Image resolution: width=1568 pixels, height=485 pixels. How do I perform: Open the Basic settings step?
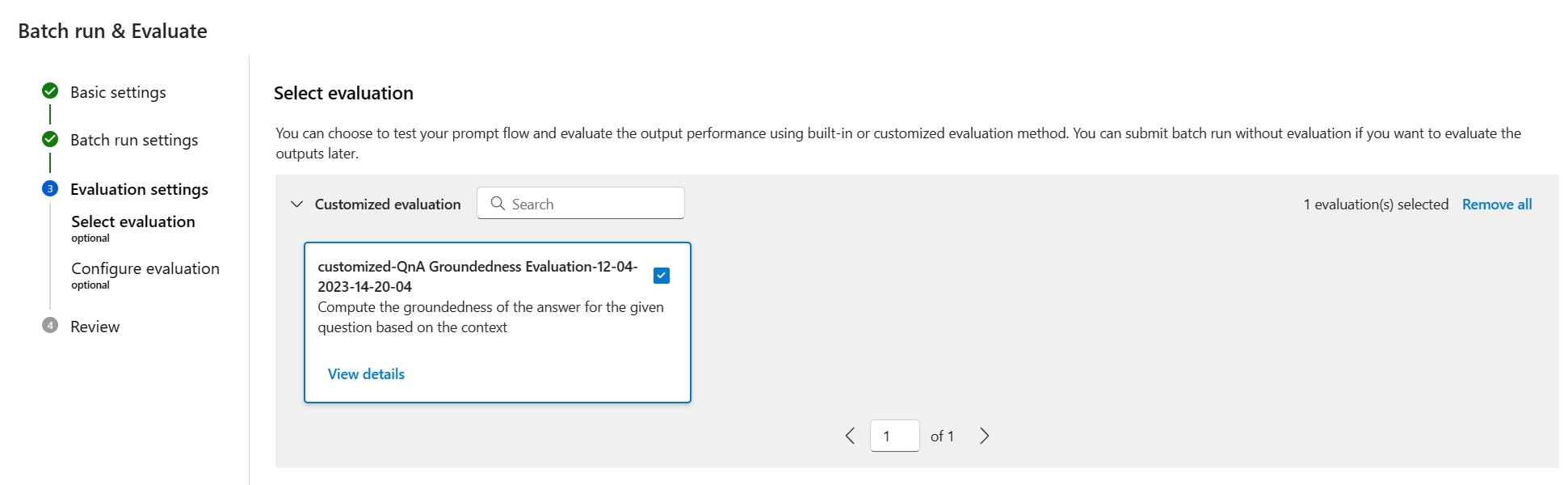[x=118, y=92]
